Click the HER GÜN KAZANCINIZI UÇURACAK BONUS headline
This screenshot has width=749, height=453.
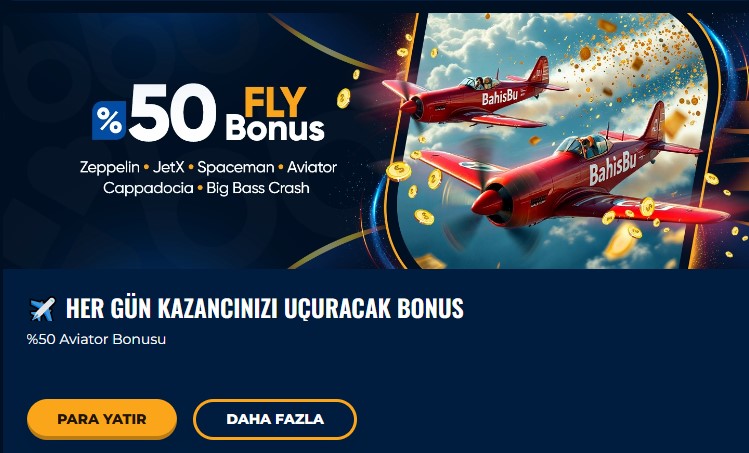(265, 308)
